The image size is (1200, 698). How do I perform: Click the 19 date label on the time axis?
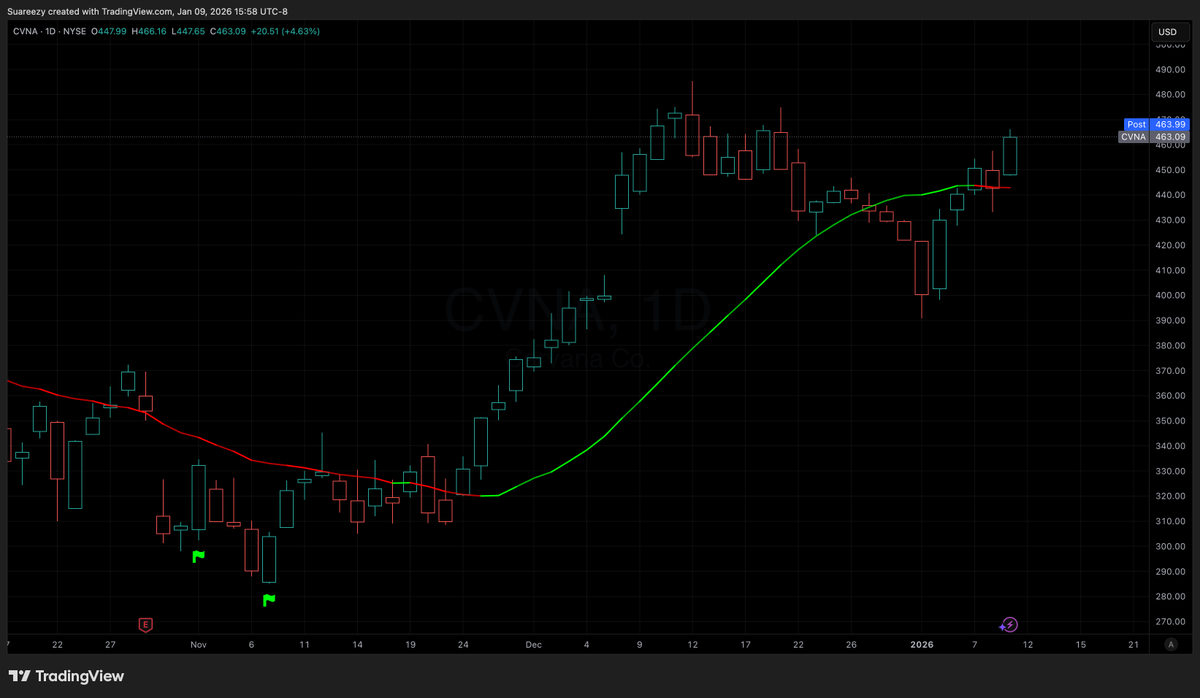(410, 645)
